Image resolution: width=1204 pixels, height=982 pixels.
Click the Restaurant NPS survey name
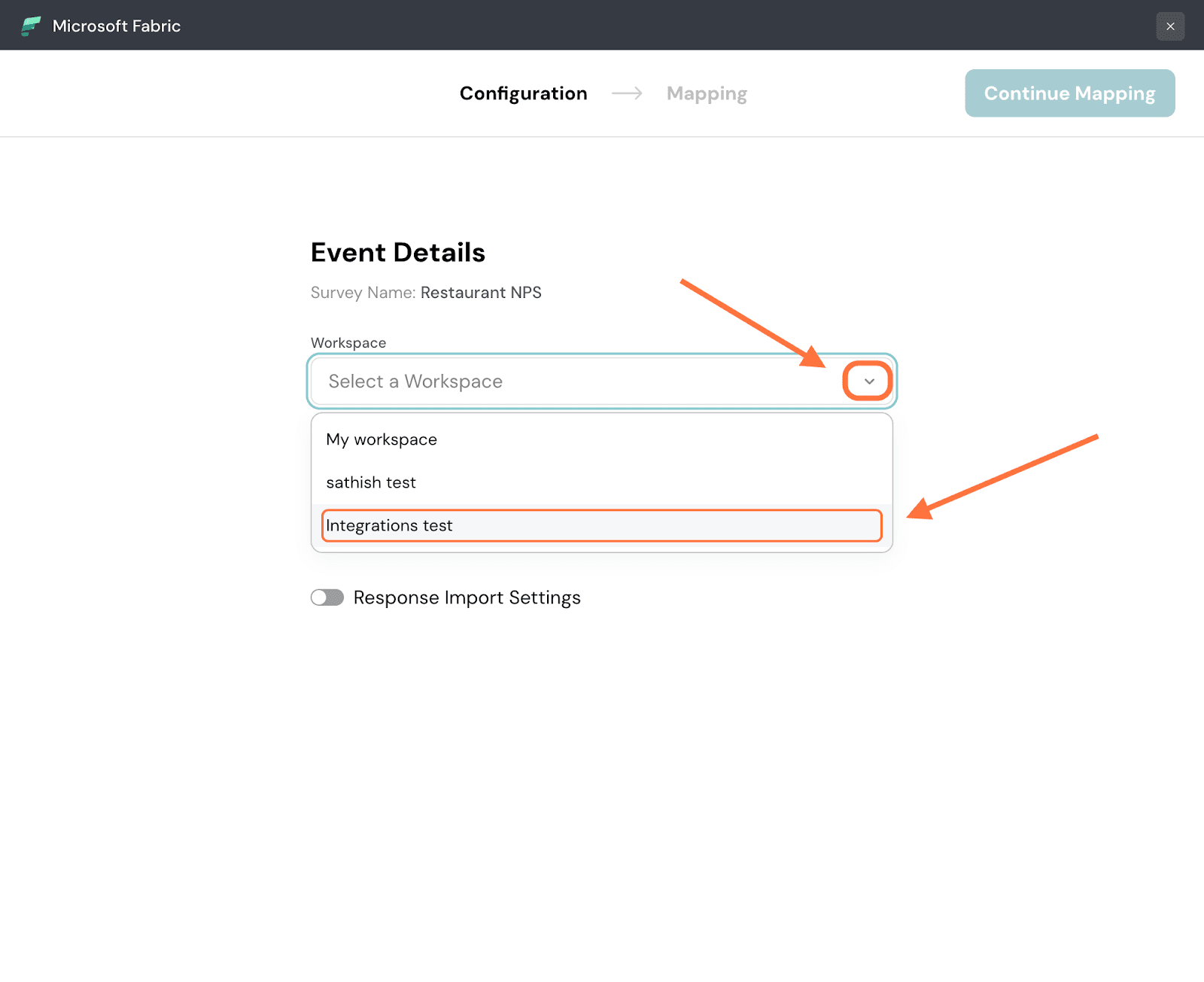point(481,293)
